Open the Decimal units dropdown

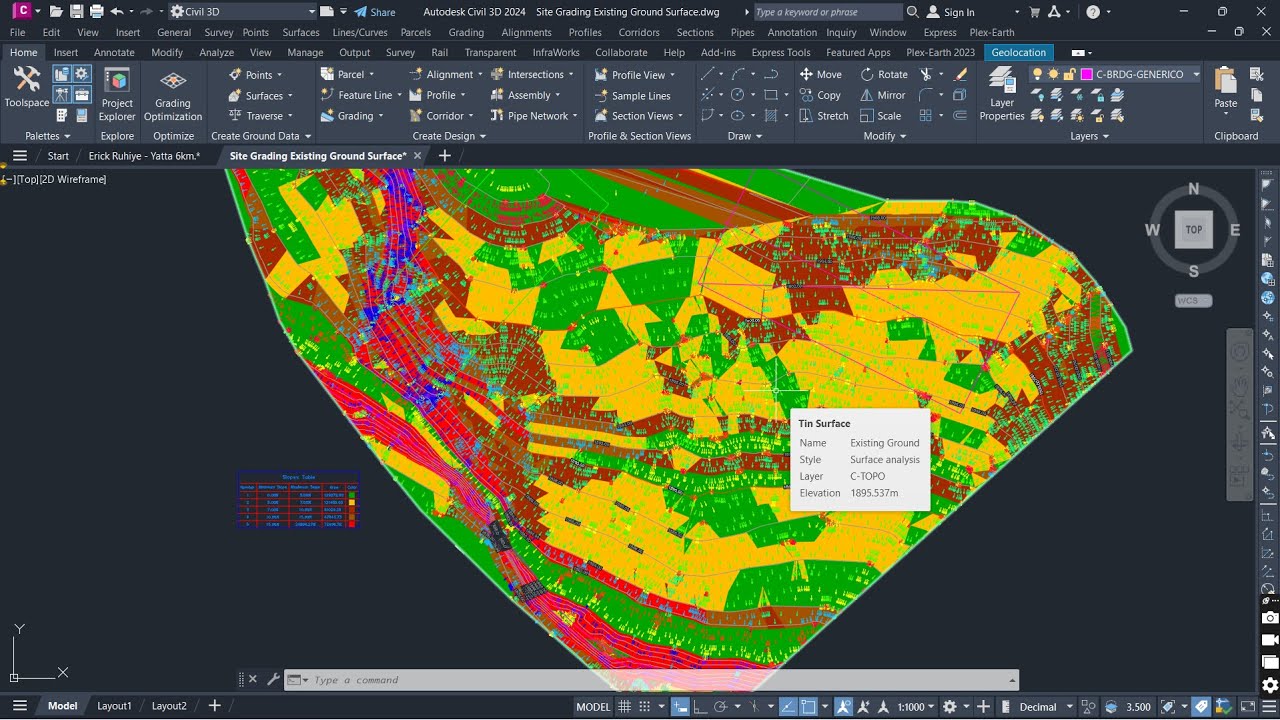[x=1044, y=707]
